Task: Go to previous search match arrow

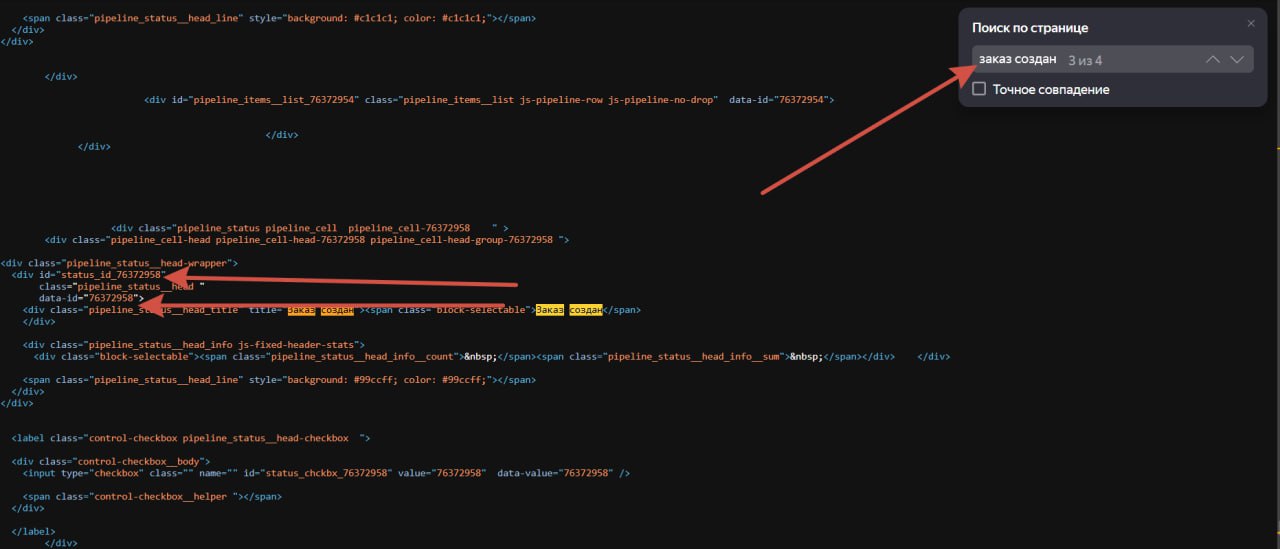Action: 1213,60
